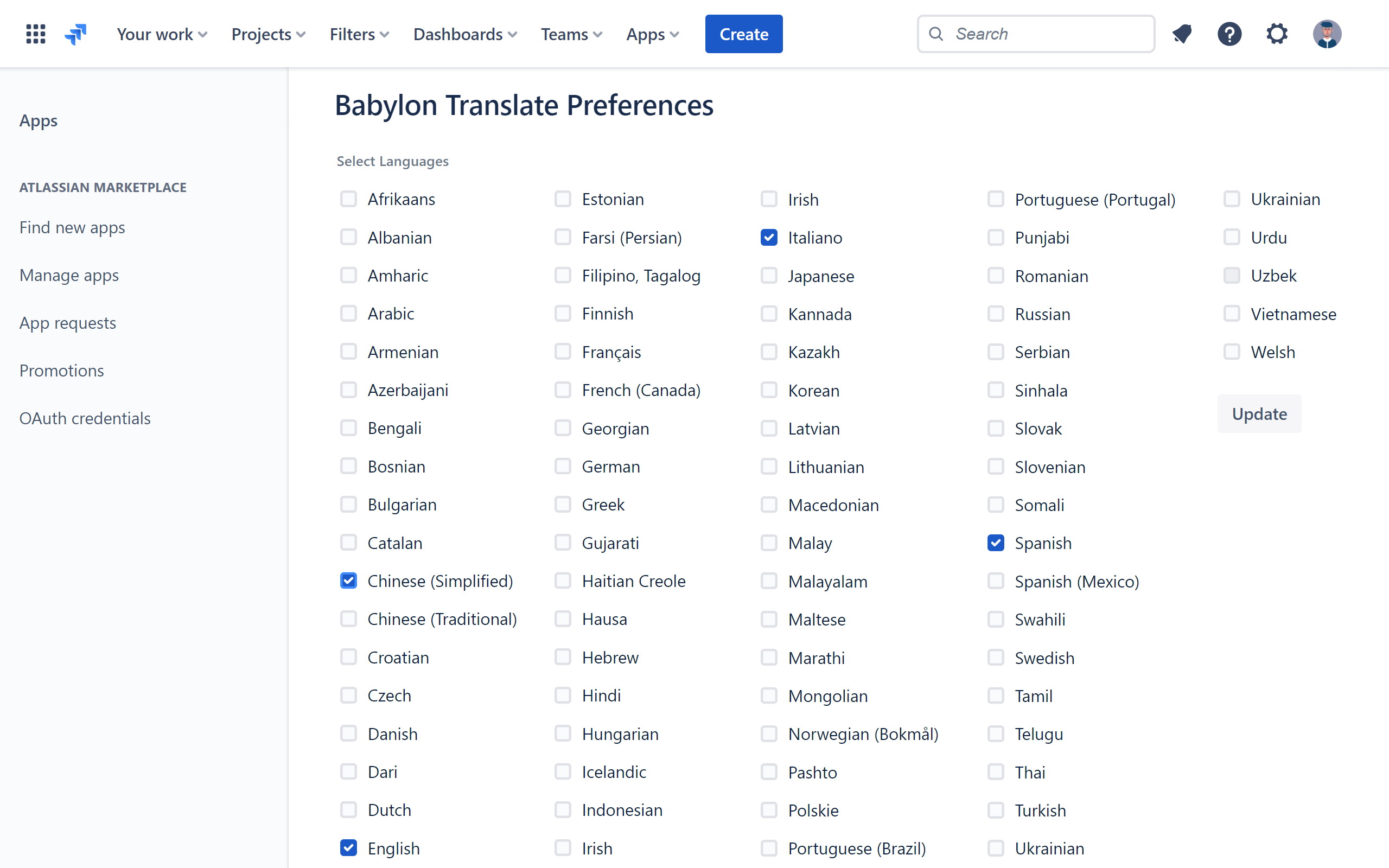Check the Japanese checkbox
Screen dimensions: 1389x868
(769, 276)
